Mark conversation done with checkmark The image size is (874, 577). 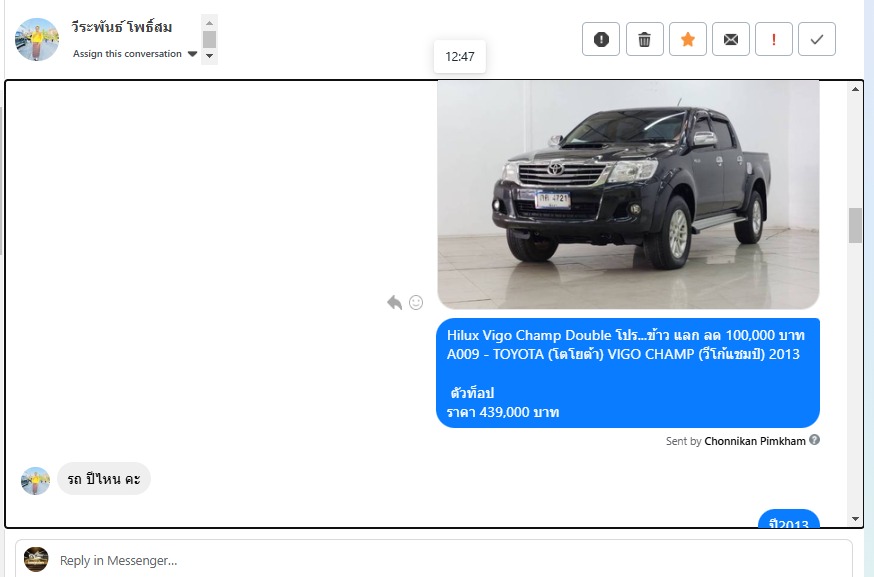[817, 39]
